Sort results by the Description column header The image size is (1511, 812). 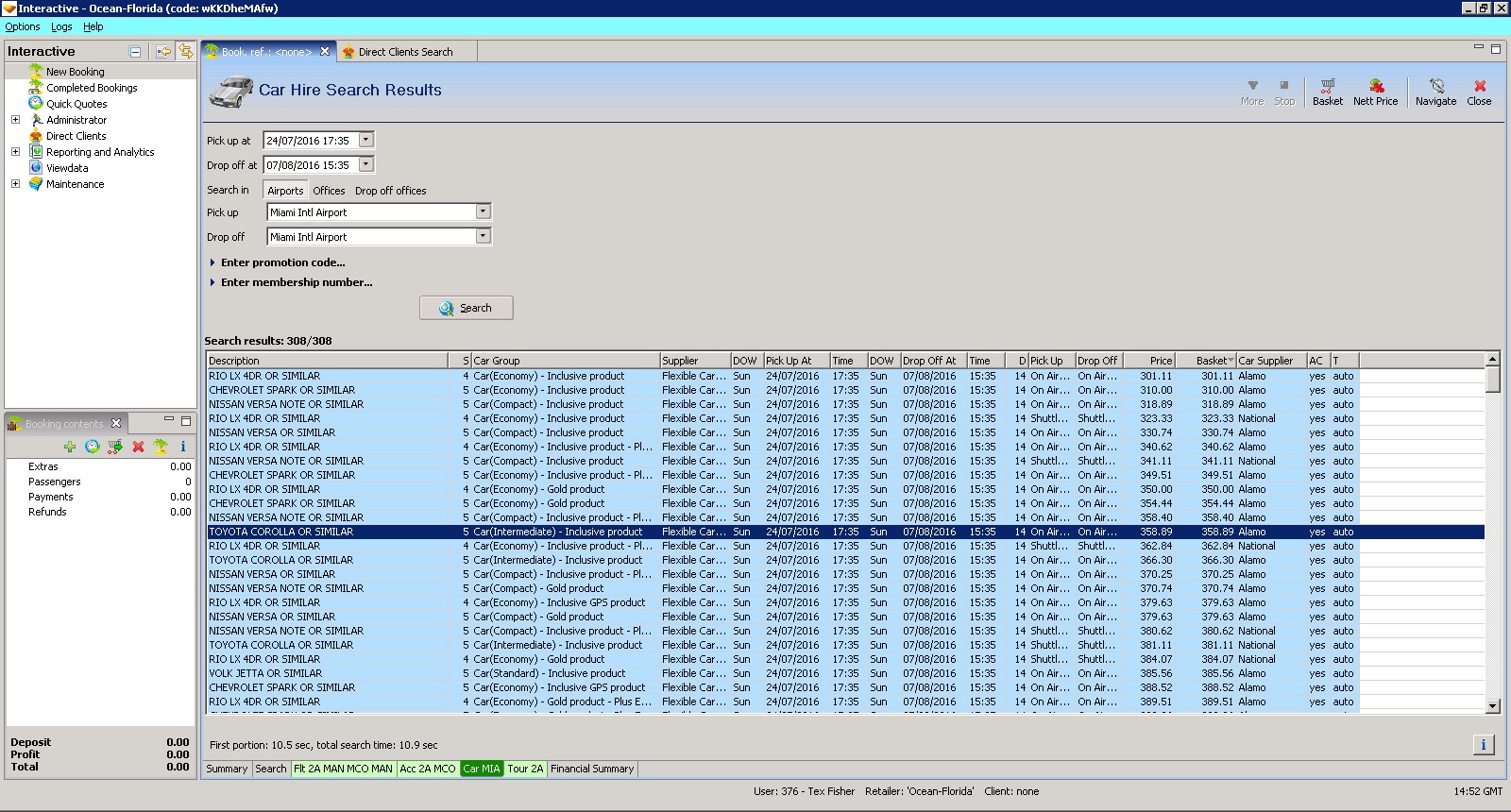(x=328, y=361)
